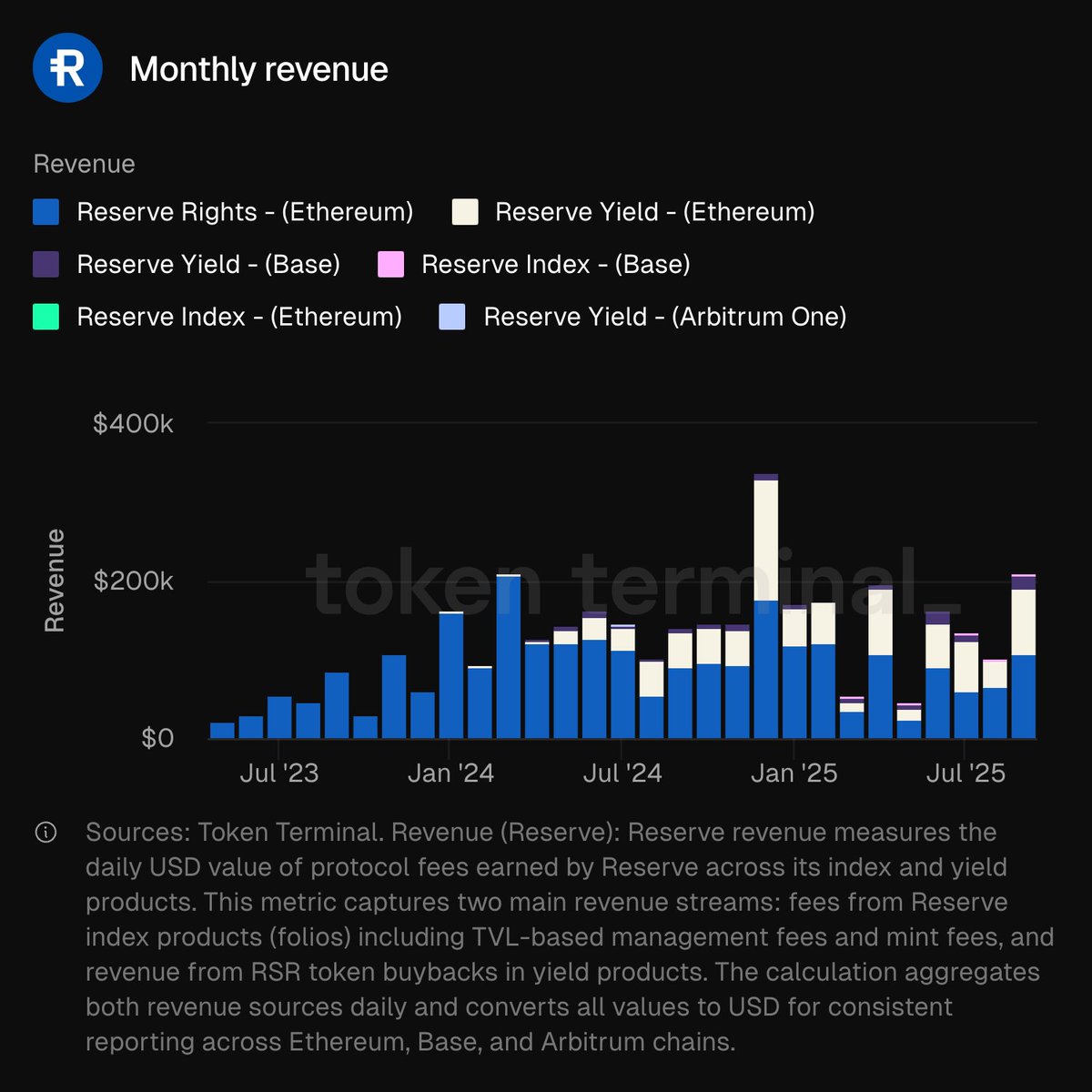
Task: Click the Revenue legend heading
Action: coord(84,164)
